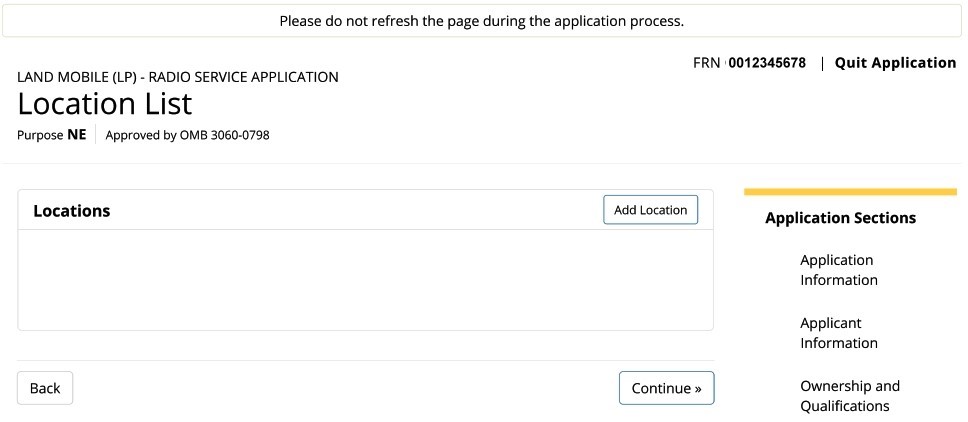
Task: Go to previous step via Back
Action: [45, 388]
